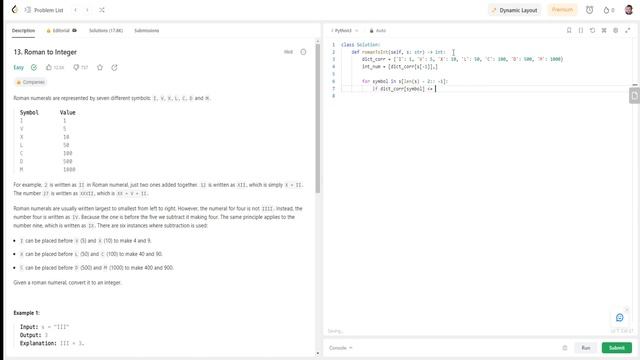Click the green Submit button
The height and width of the screenshot is (360, 640).
617,348
